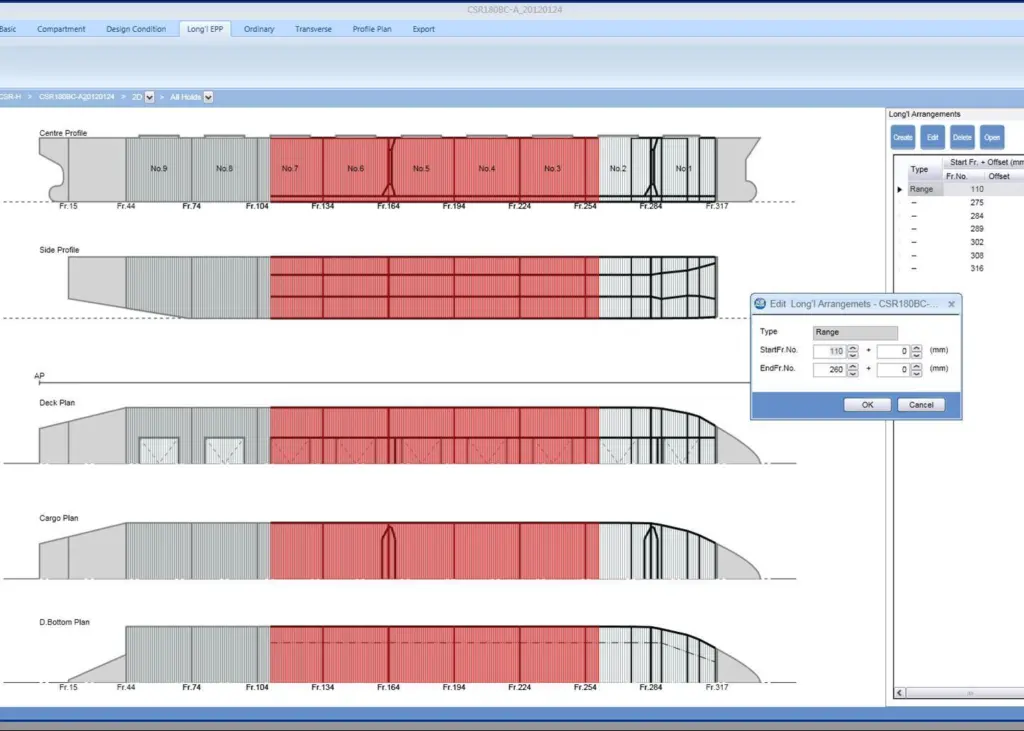The height and width of the screenshot is (731, 1024).
Task: Click the StartFr.No. field showing 110
Action: point(830,351)
